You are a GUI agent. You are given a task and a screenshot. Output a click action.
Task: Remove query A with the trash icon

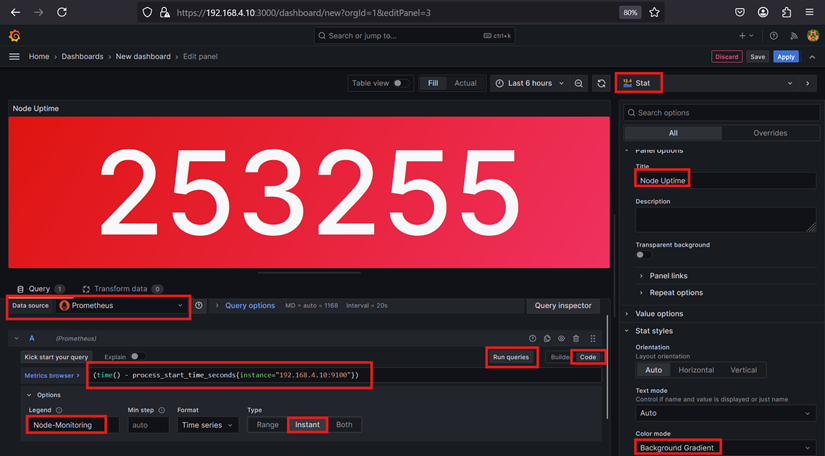[x=576, y=339]
